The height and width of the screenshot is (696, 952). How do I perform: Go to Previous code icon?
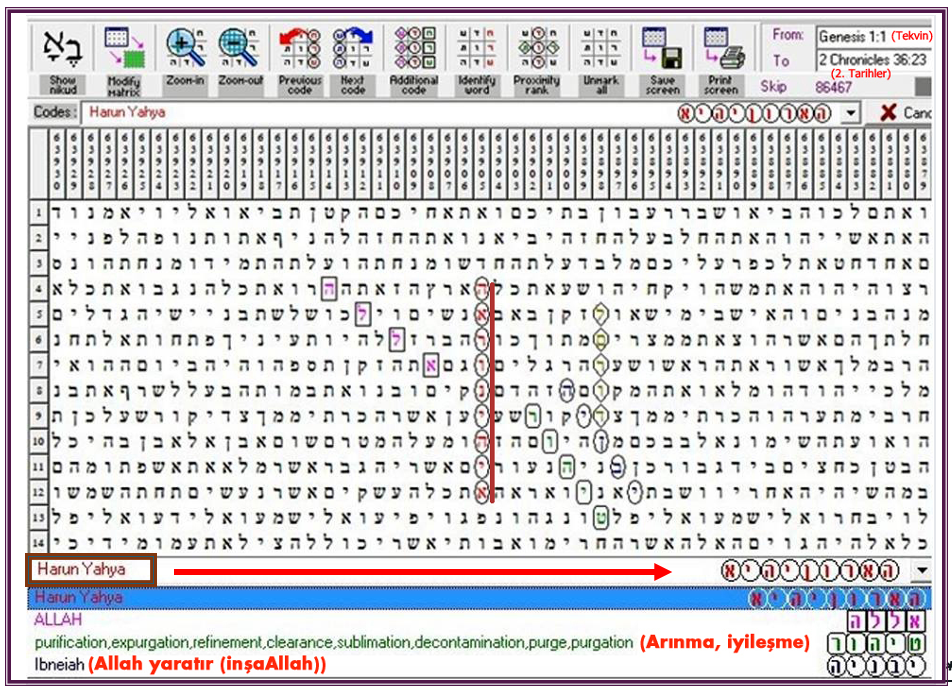(299, 48)
